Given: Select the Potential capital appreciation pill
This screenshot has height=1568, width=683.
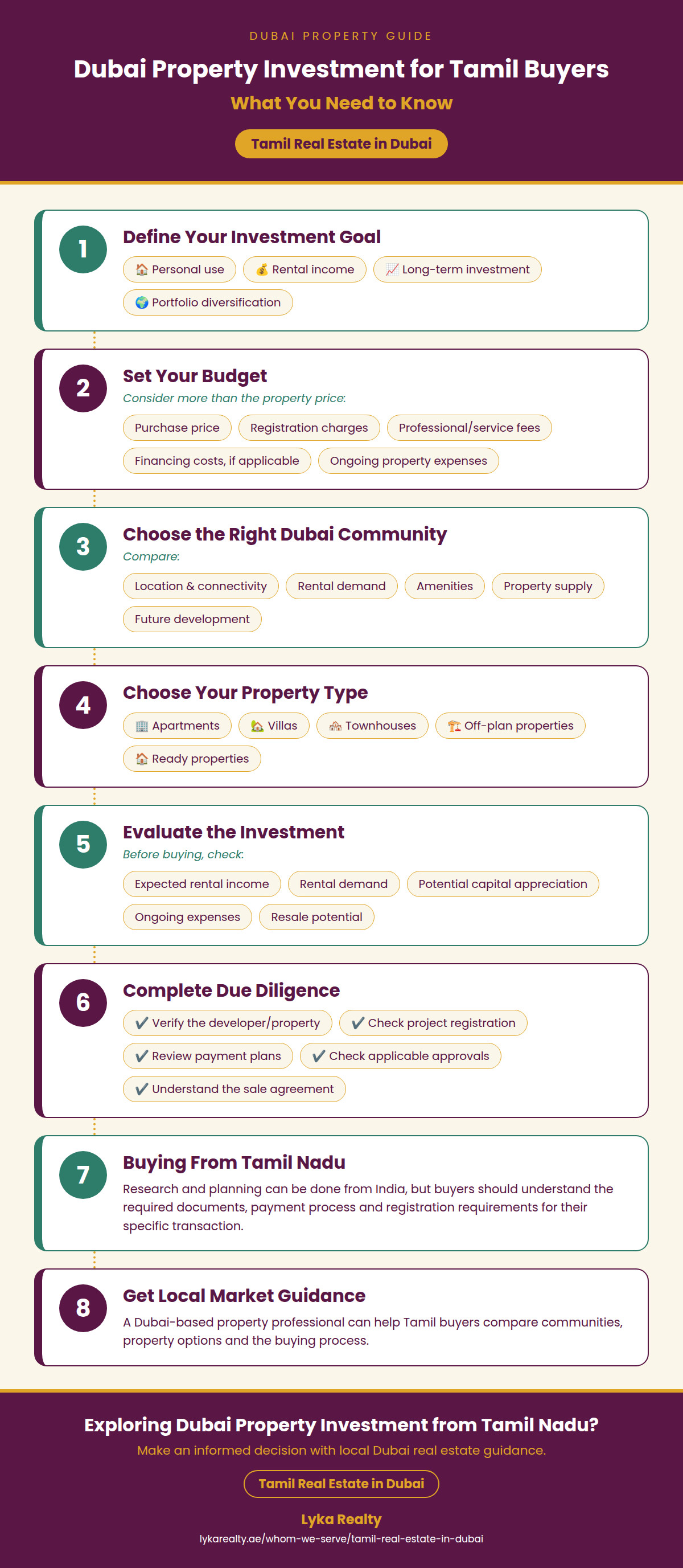Looking at the screenshot, I should click(x=503, y=884).
